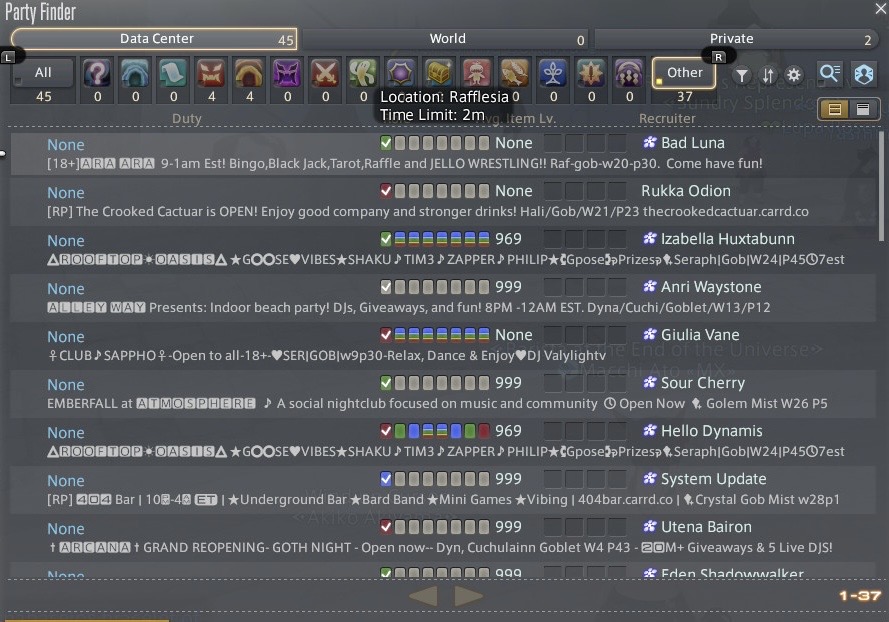This screenshot has width=889, height=622.
Task: Click cross-world icon beside Sour Cherry
Action: [x=650, y=382]
